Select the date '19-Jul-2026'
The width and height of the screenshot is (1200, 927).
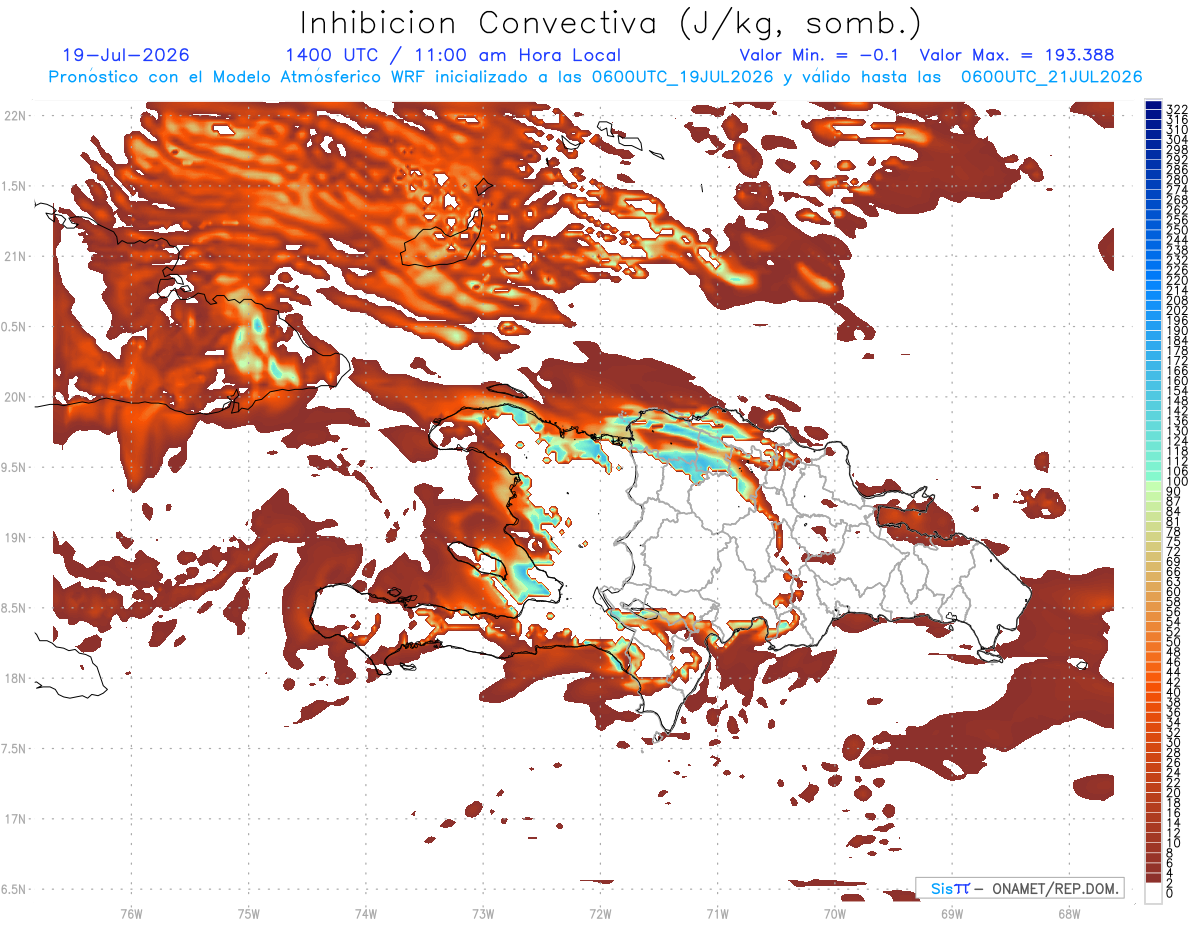(x=125, y=56)
